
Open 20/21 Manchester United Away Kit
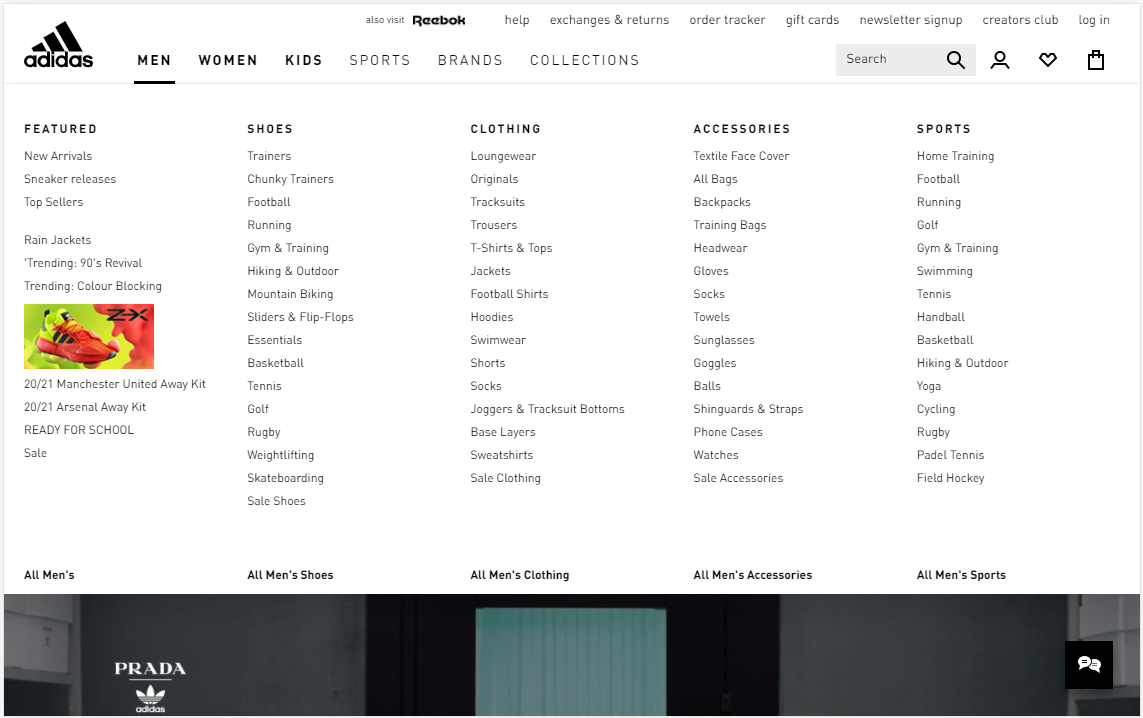(x=115, y=384)
